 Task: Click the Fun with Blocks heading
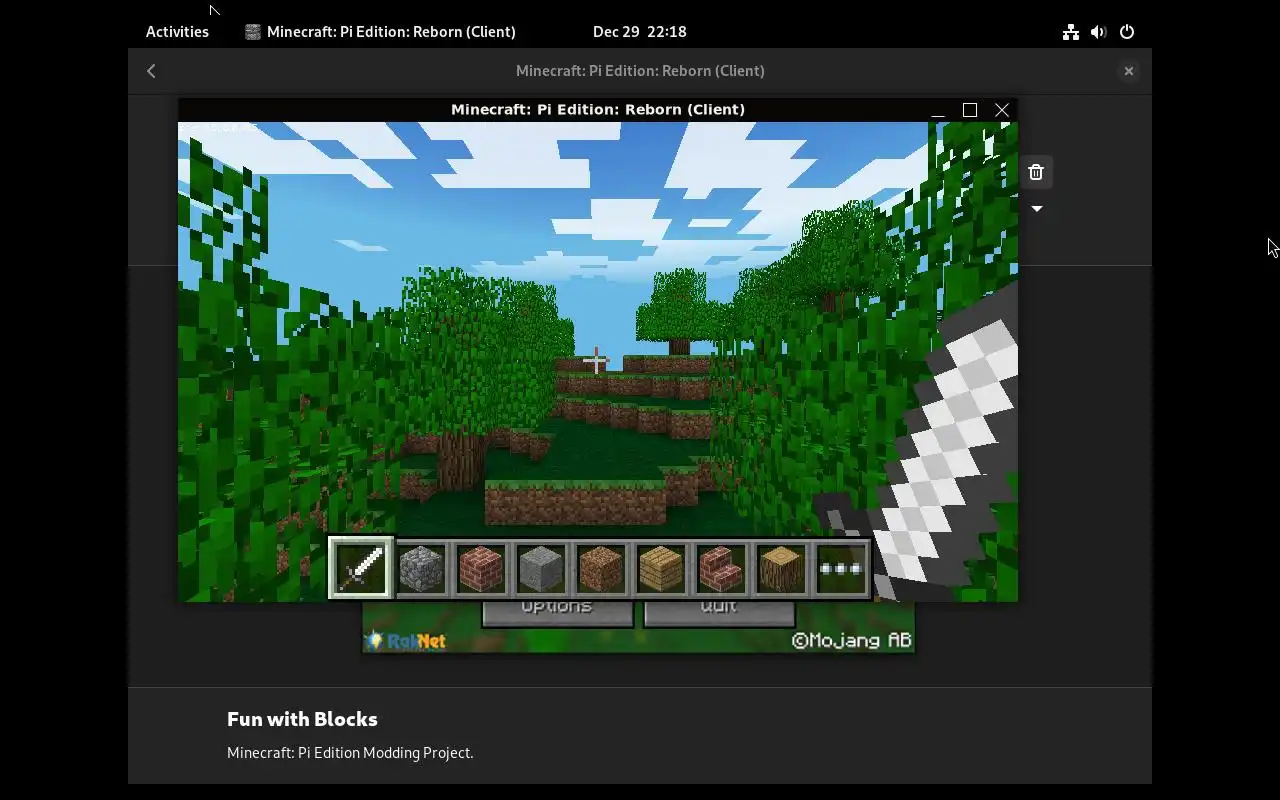tap(302, 719)
